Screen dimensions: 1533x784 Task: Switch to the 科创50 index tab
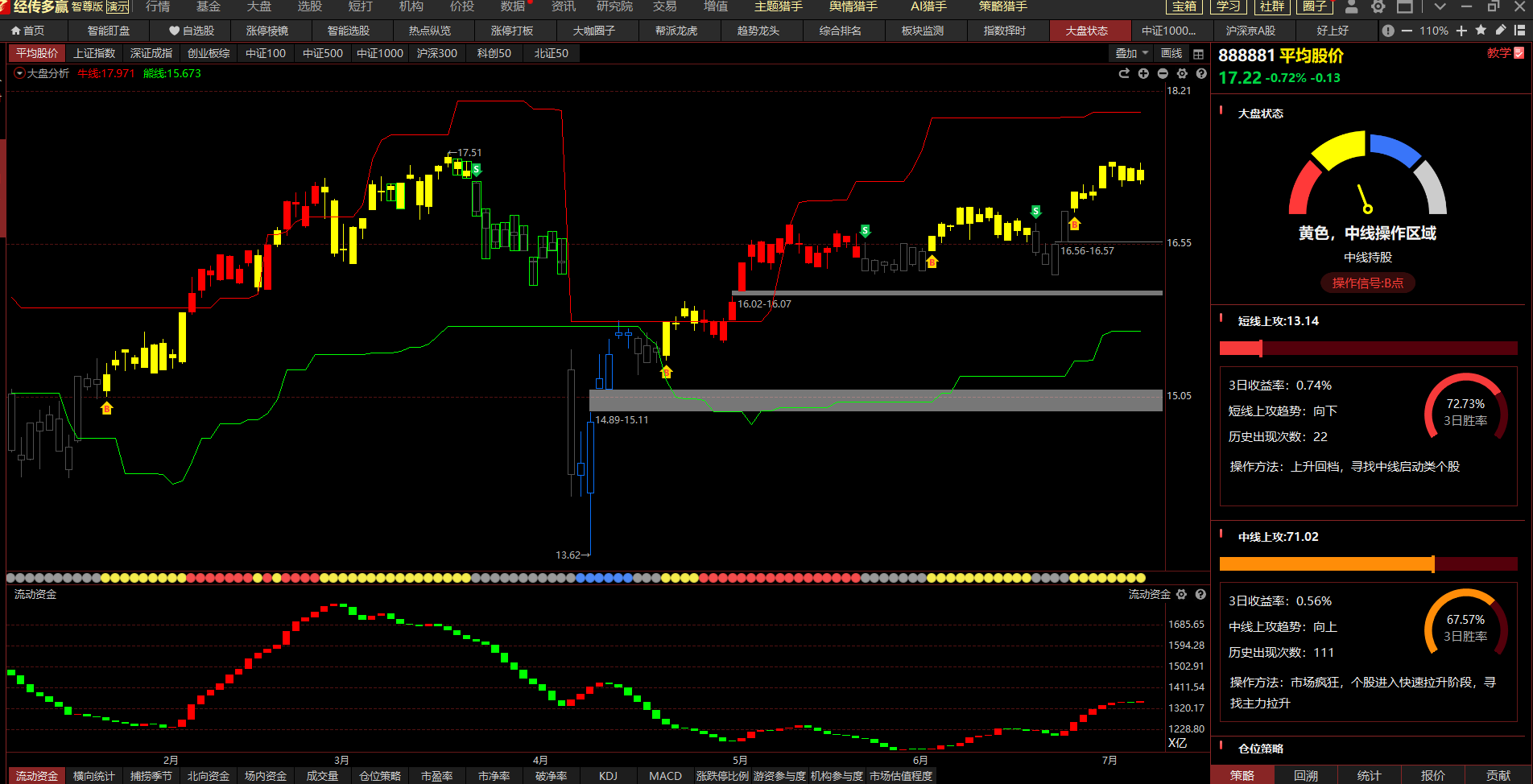494,53
